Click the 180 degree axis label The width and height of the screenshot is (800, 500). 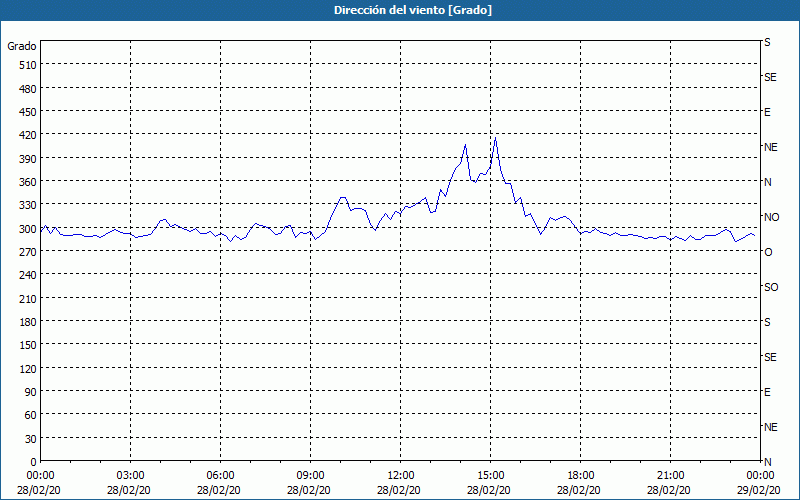tap(28, 322)
